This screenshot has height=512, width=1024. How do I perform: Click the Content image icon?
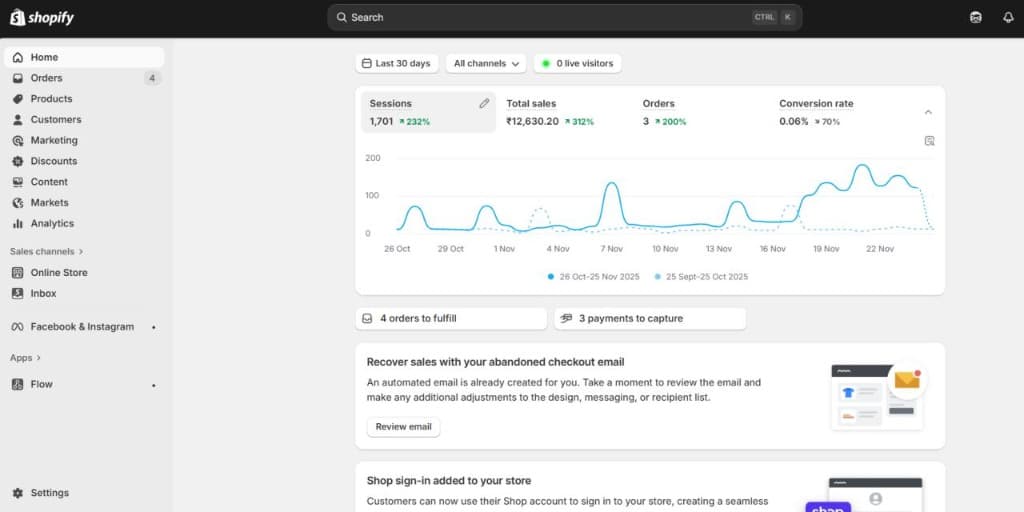point(18,182)
